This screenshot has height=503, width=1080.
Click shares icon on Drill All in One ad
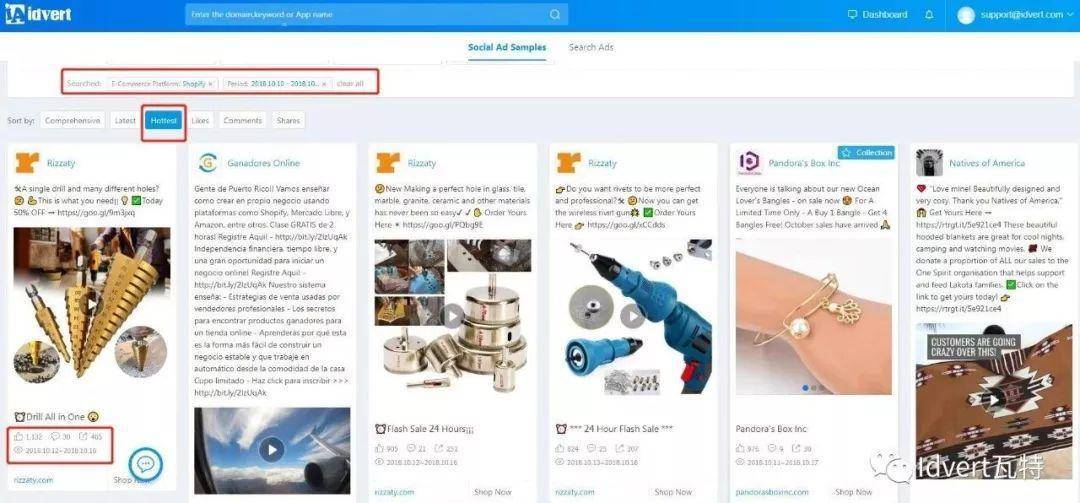coord(83,436)
